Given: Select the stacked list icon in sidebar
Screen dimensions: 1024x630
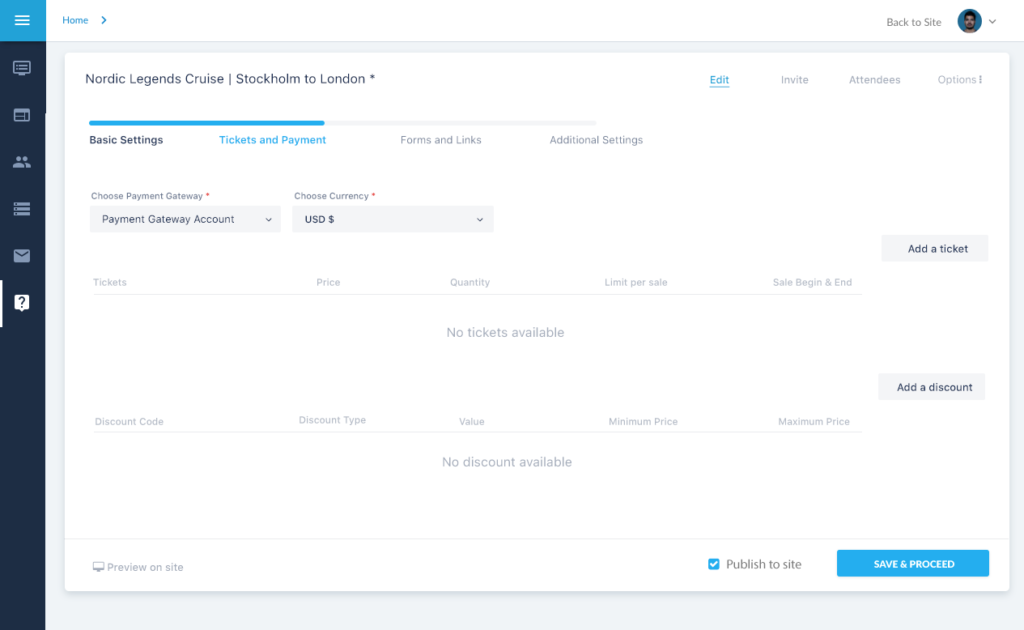Looking at the screenshot, I should 22,209.
